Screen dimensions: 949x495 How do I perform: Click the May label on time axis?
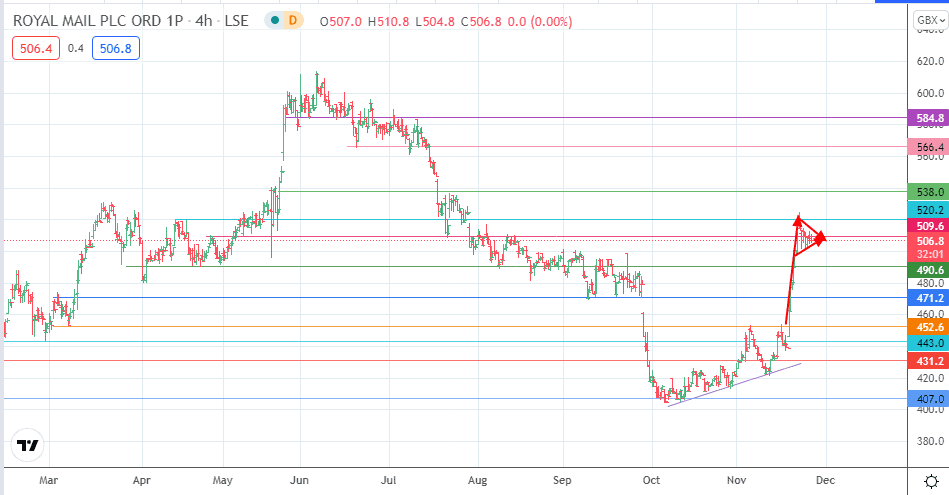[x=222, y=480]
